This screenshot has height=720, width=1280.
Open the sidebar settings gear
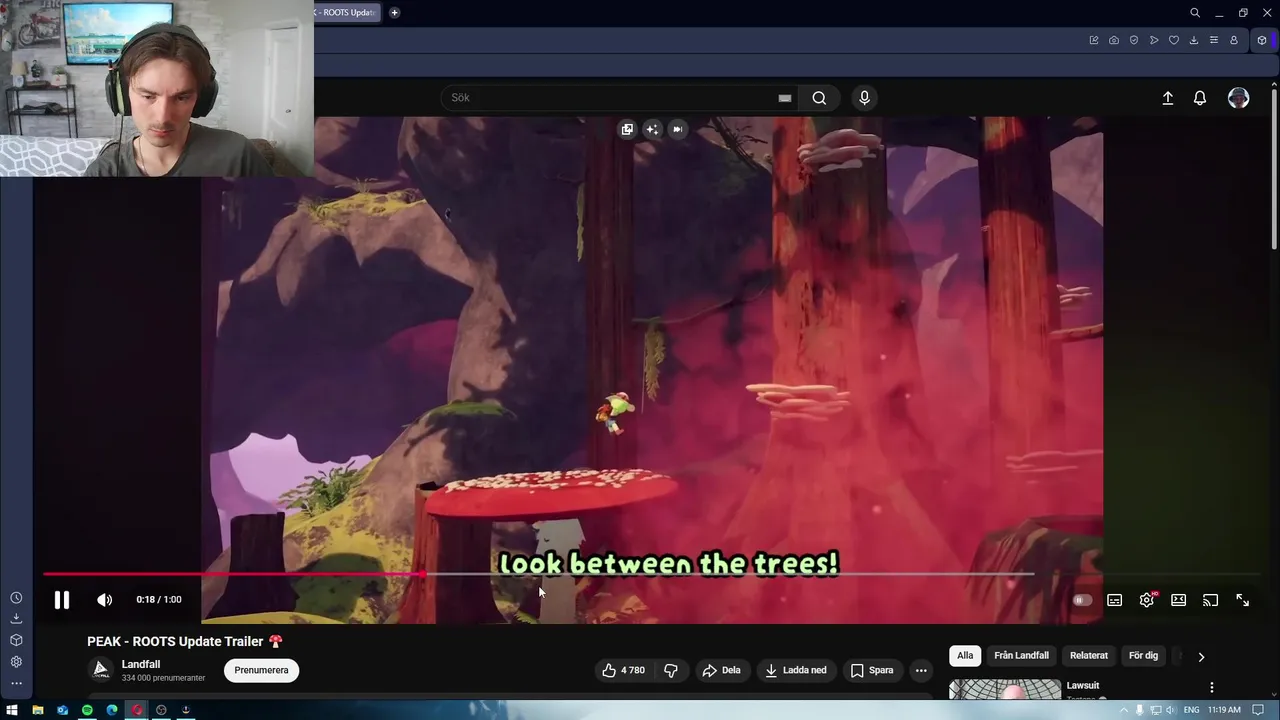(x=16, y=661)
